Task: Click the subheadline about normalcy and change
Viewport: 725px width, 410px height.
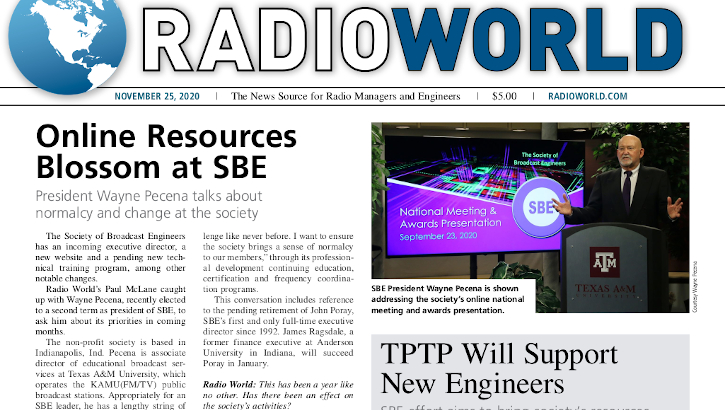Action: (147, 205)
